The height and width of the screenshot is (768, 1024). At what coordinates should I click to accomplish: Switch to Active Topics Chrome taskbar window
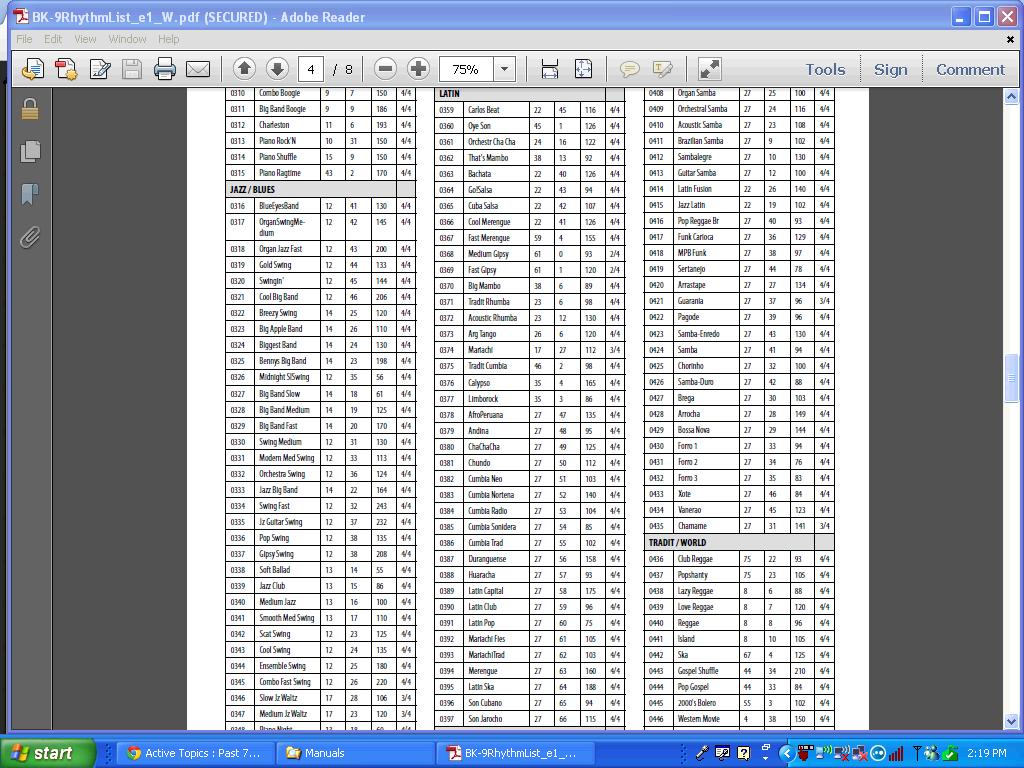pyautogui.click(x=195, y=753)
